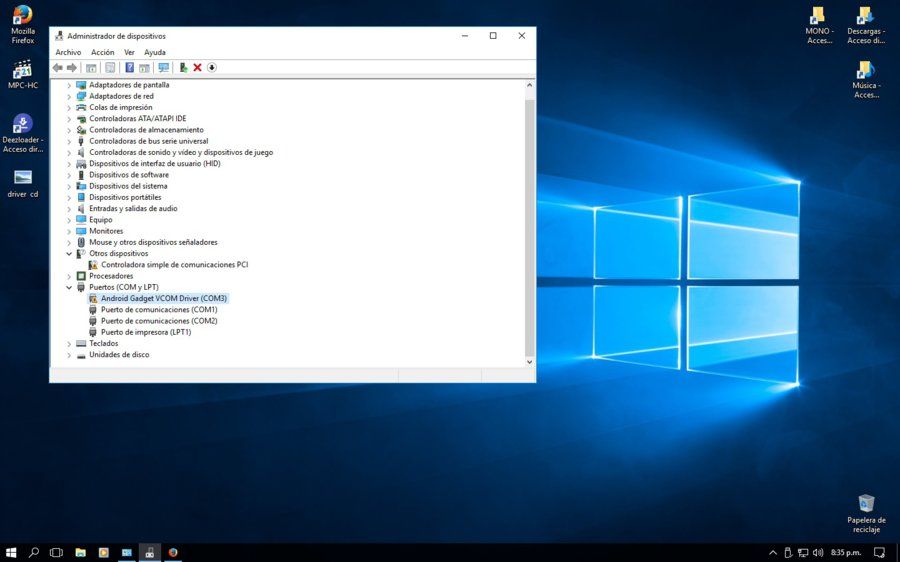The image size is (900, 562).
Task: Click the round down-arrow disable device icon
Action: 212,68
